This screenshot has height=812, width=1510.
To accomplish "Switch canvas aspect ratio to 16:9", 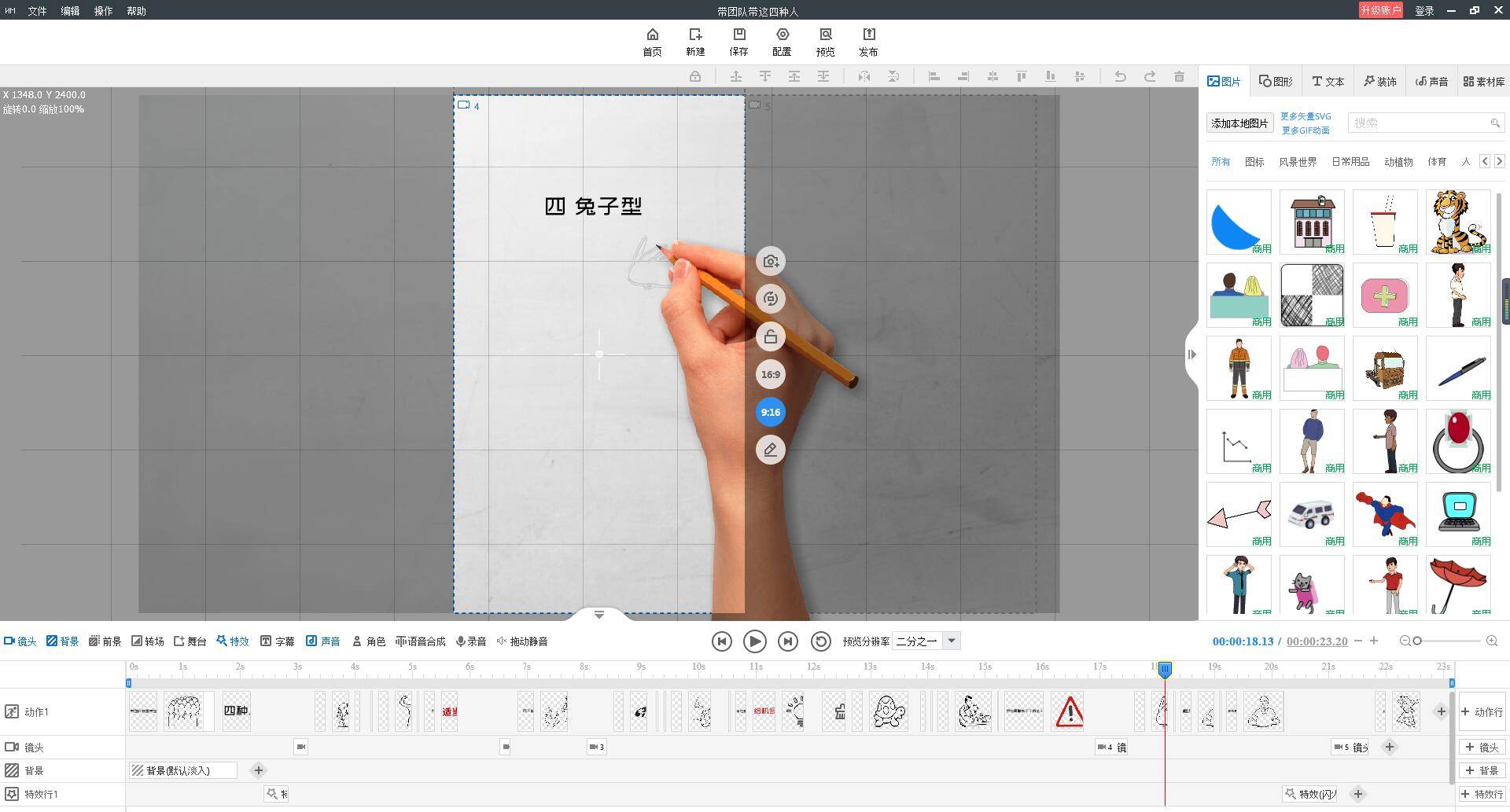I will [770, 374].
